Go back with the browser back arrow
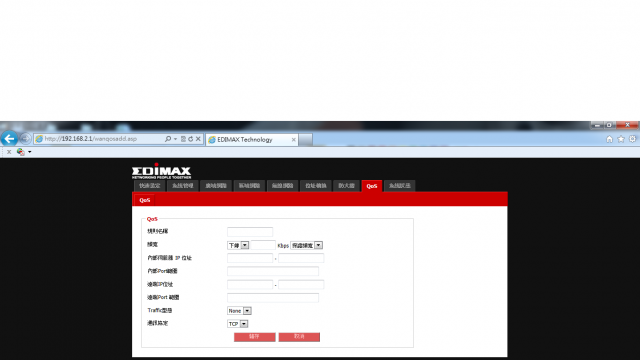This screenshot has height=360, width=640. [x=9, y=139]
